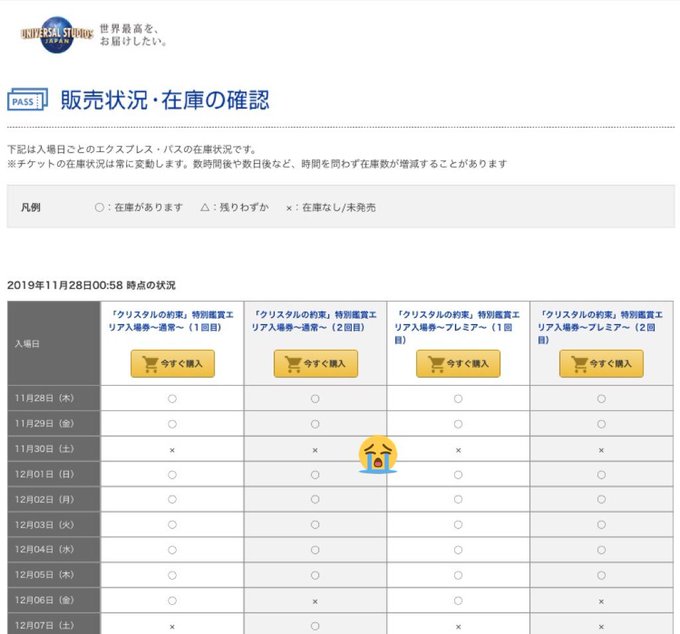Image resolution: width=680 pixels, height=634 pixels.
Task: Click the △:残りわずか legend entry
Action: pos(235,207)
